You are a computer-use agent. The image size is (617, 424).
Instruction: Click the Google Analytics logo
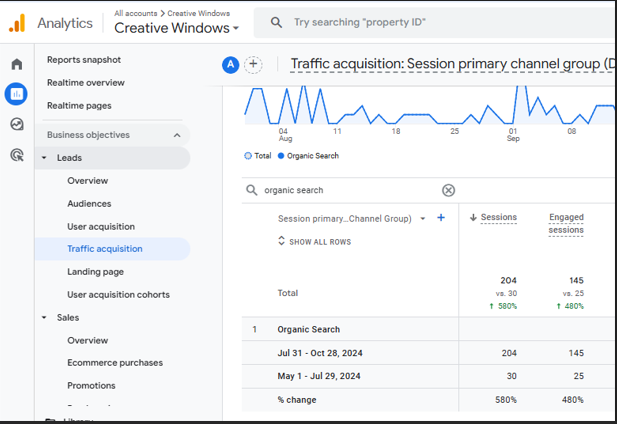click(17, 23)
